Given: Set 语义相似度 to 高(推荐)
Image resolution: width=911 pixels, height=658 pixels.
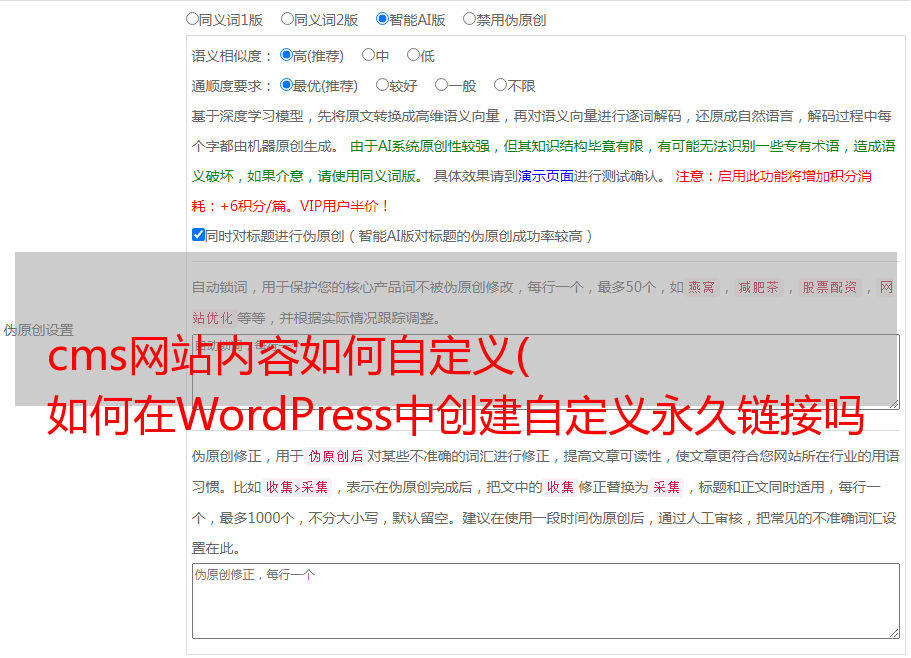Looking at the screenshot, I should pyautogui.click(x=286, y=55).
